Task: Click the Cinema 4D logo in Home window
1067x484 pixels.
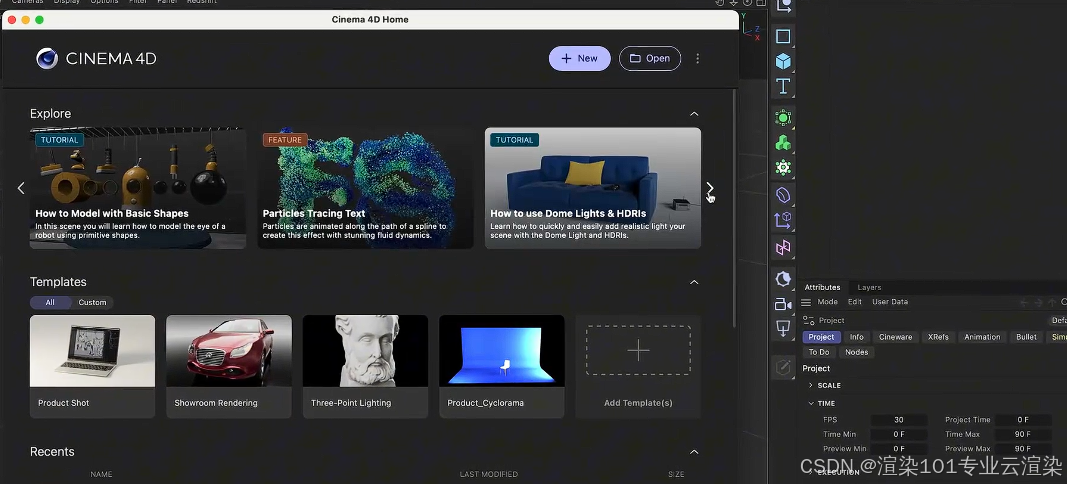Action: (x=47, y=59)
